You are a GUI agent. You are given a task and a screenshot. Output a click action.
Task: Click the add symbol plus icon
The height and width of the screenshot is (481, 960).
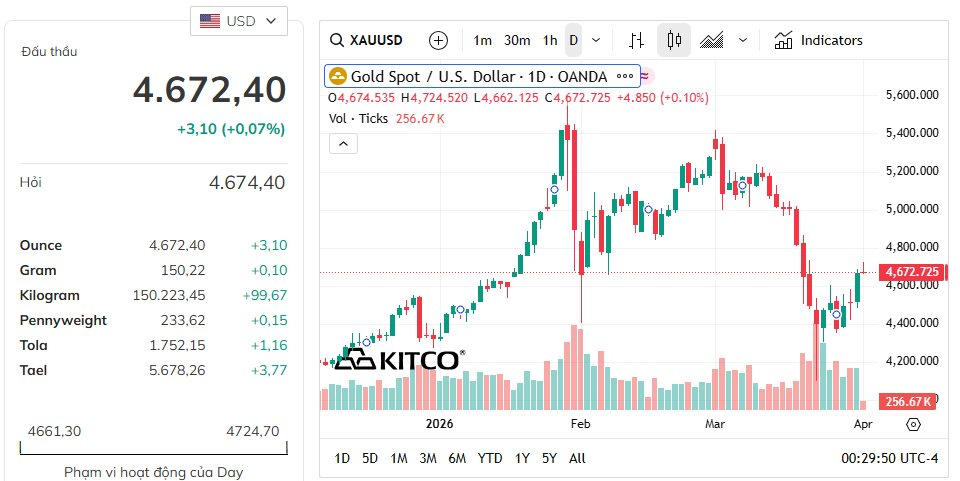tap(438, 41)
